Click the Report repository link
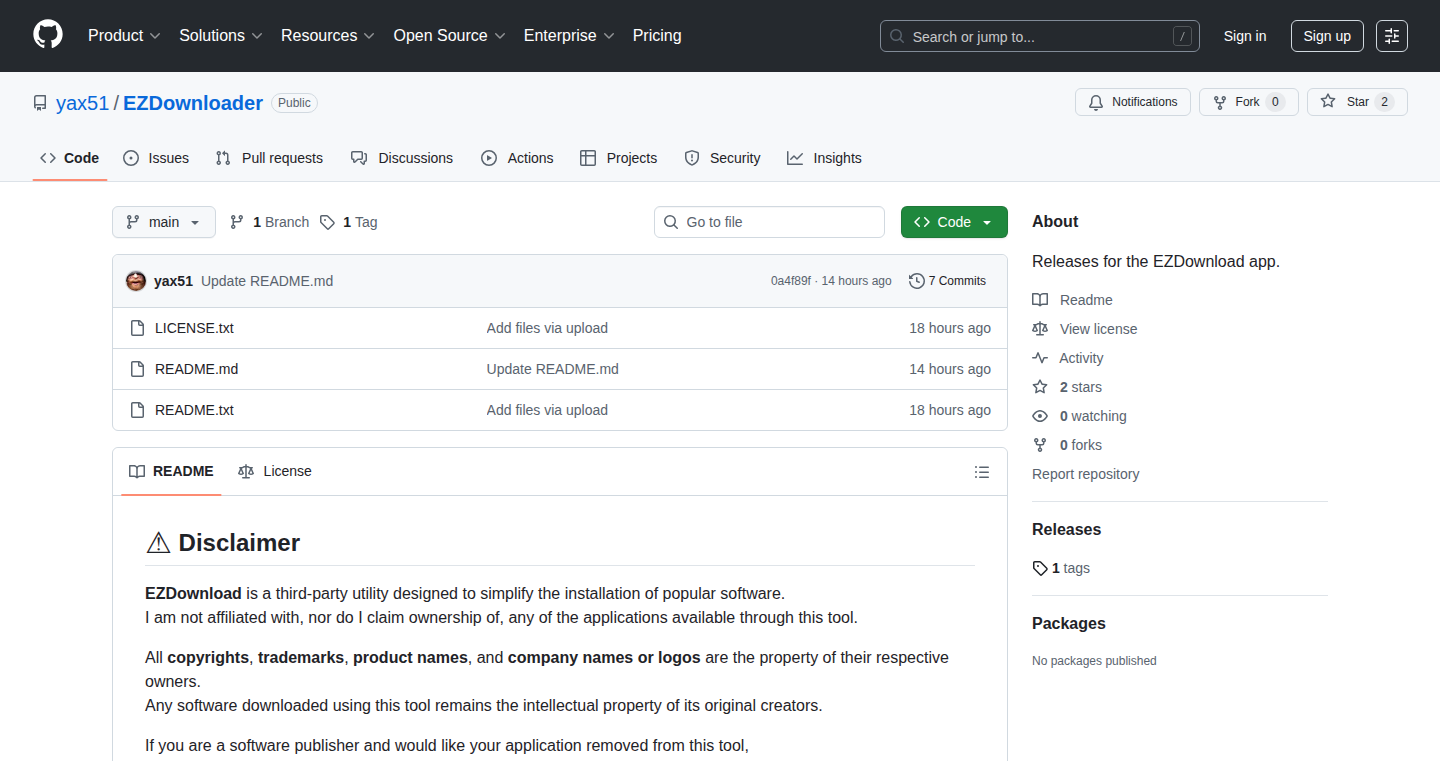 click(1086, 474)
